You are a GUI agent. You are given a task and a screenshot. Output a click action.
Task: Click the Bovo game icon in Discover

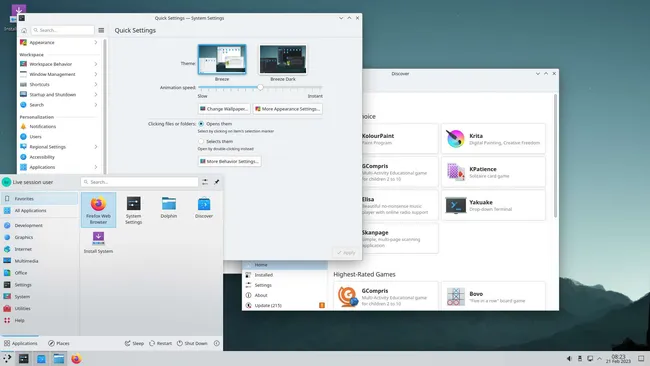tap(455, 296)
